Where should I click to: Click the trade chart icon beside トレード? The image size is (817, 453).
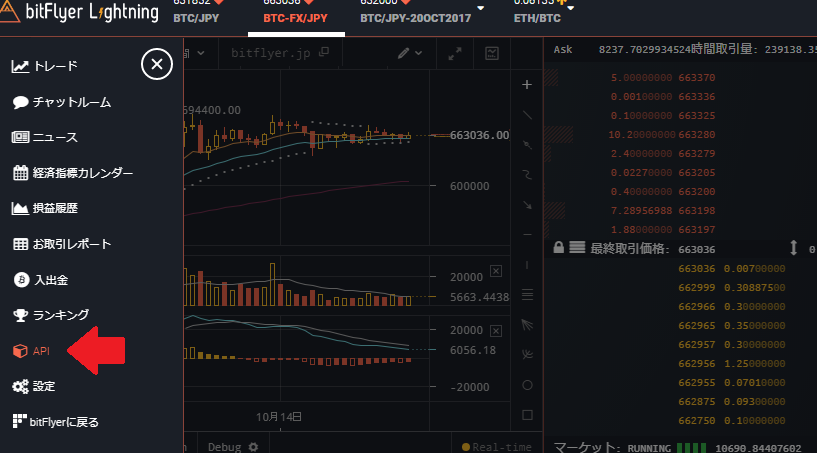tap(20, 66)
